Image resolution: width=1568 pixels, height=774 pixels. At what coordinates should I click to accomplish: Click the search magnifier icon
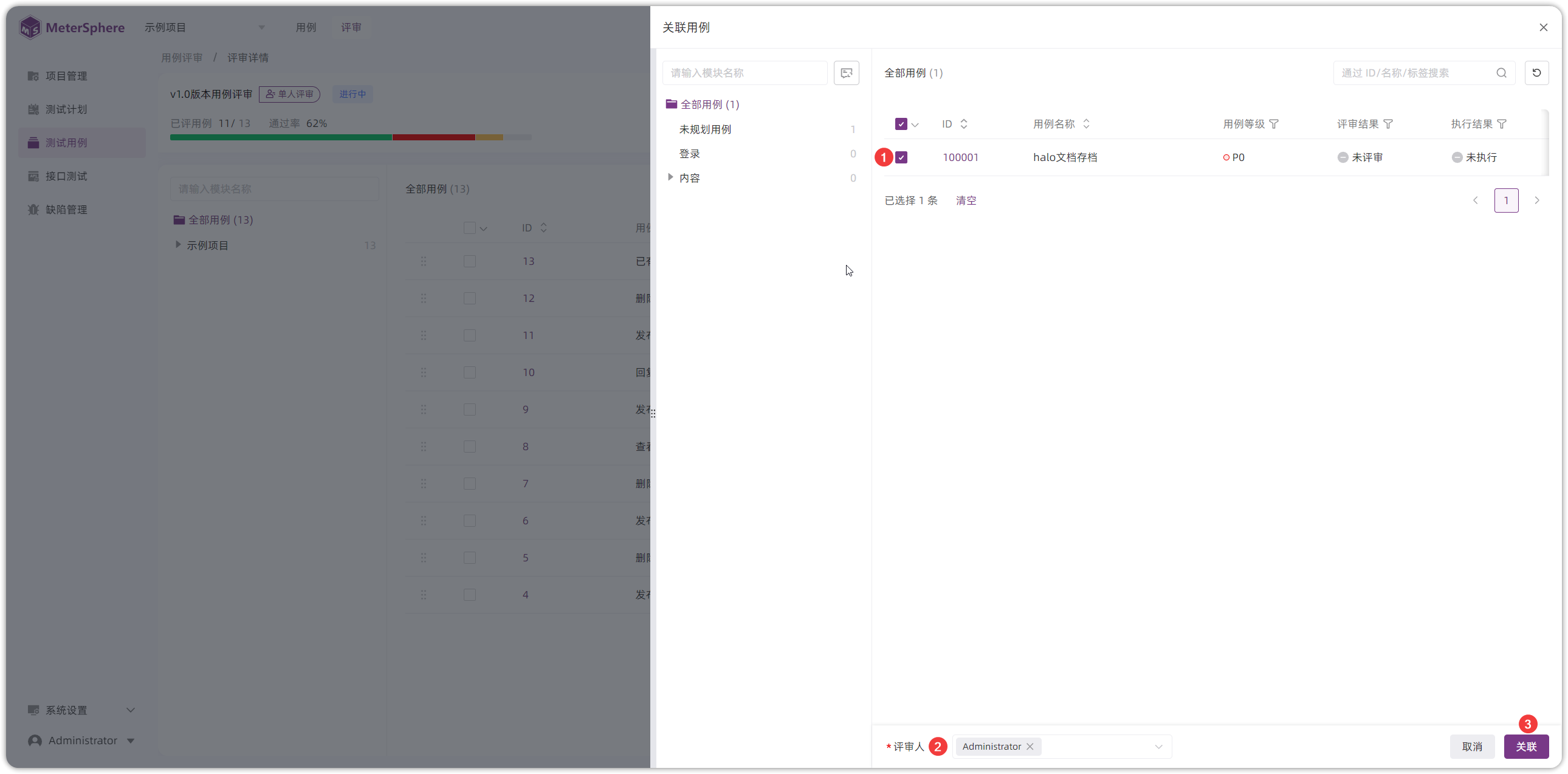click(1501, 73)
